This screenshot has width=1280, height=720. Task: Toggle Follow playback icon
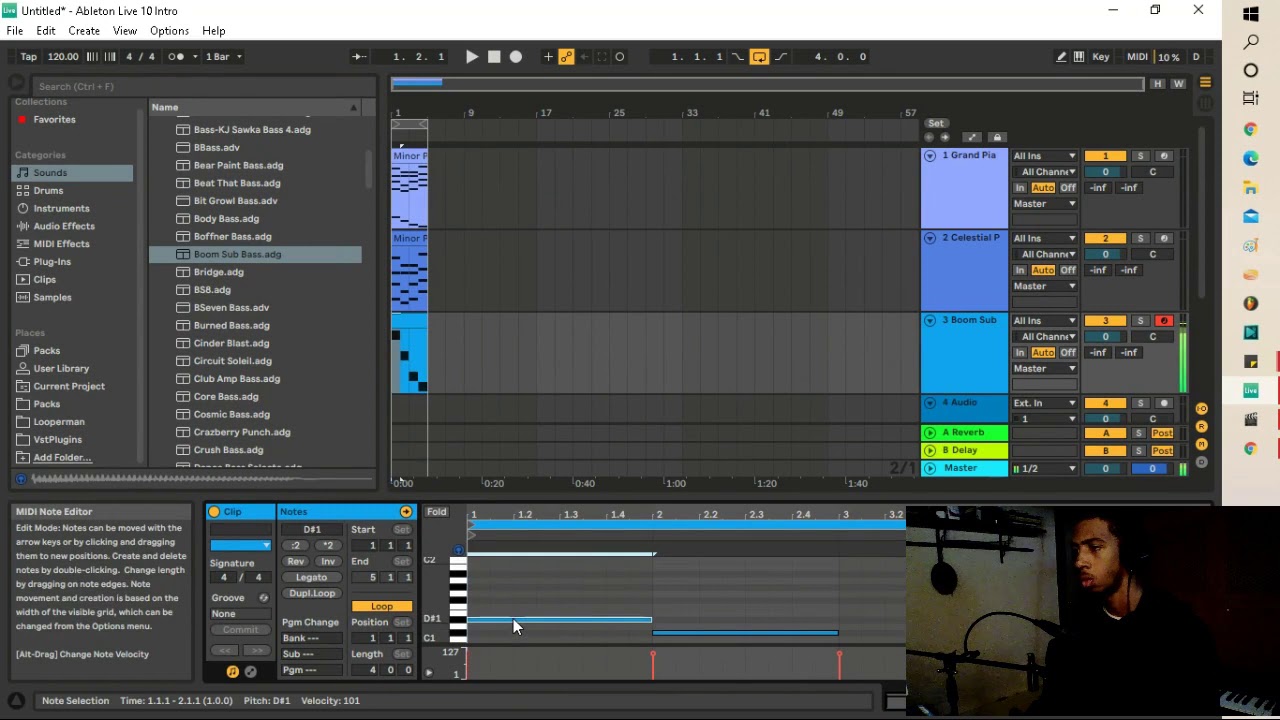tap(359, 57)
